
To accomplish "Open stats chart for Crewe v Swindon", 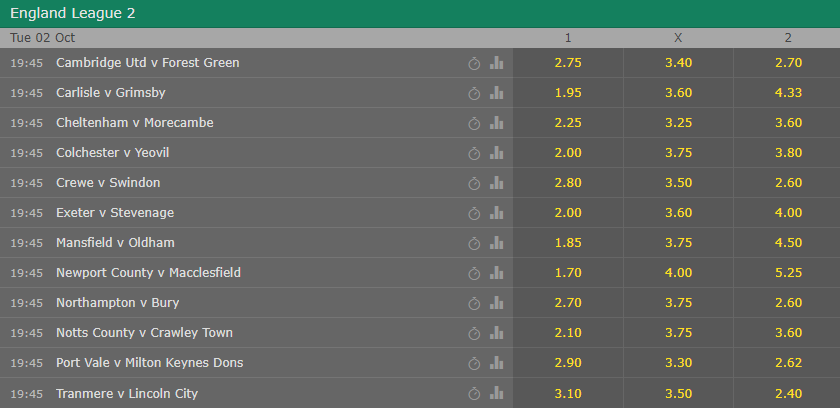I will point(496,183).
